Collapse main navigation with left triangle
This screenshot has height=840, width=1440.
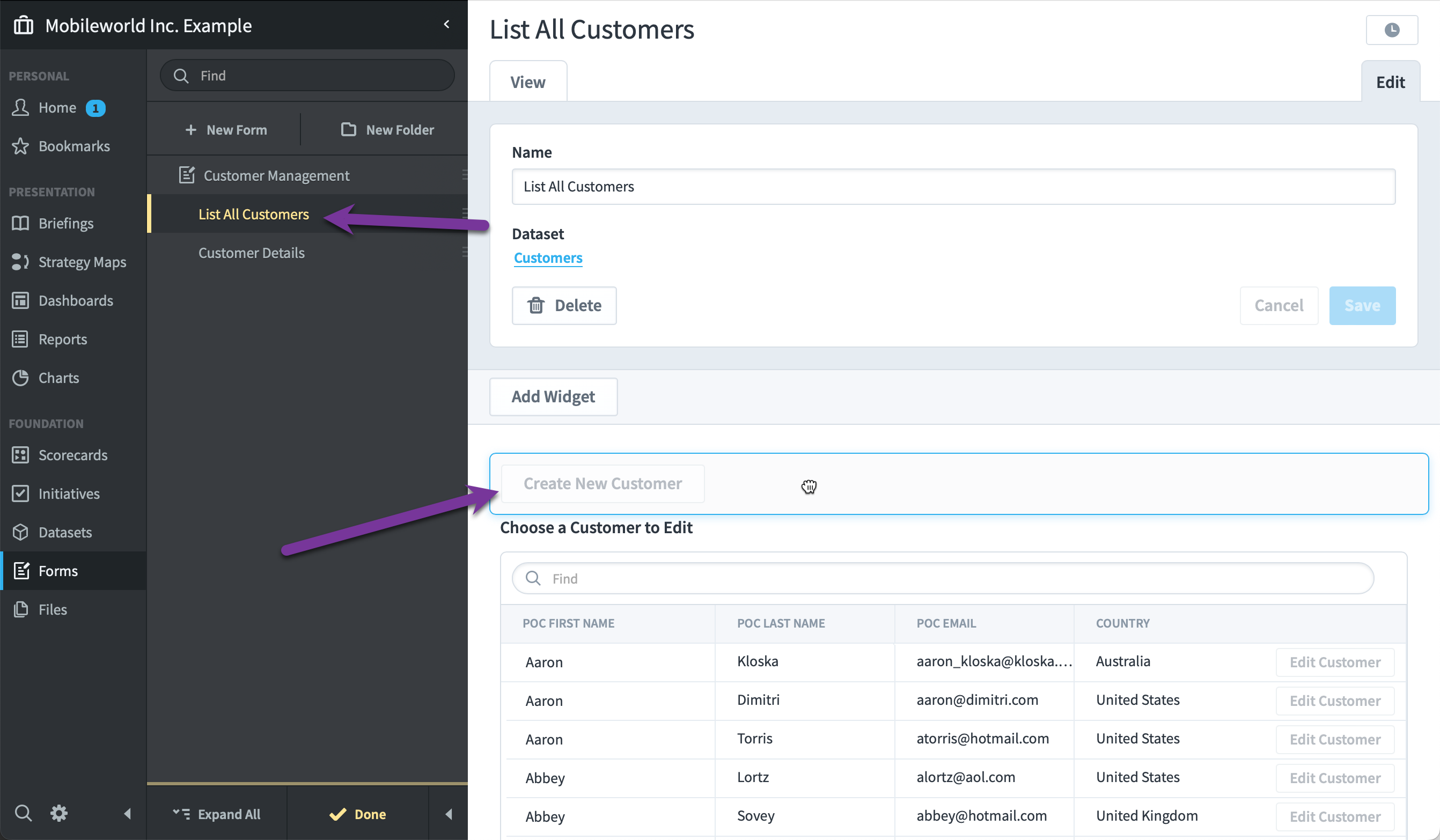coord(128,813)
